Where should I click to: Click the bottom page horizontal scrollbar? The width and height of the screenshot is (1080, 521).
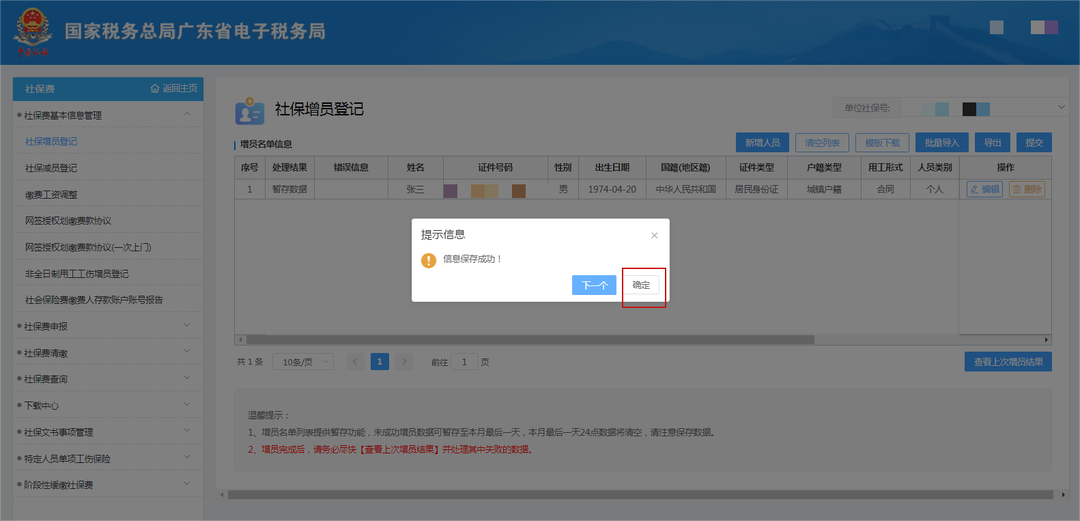click(x=641, y=495)
